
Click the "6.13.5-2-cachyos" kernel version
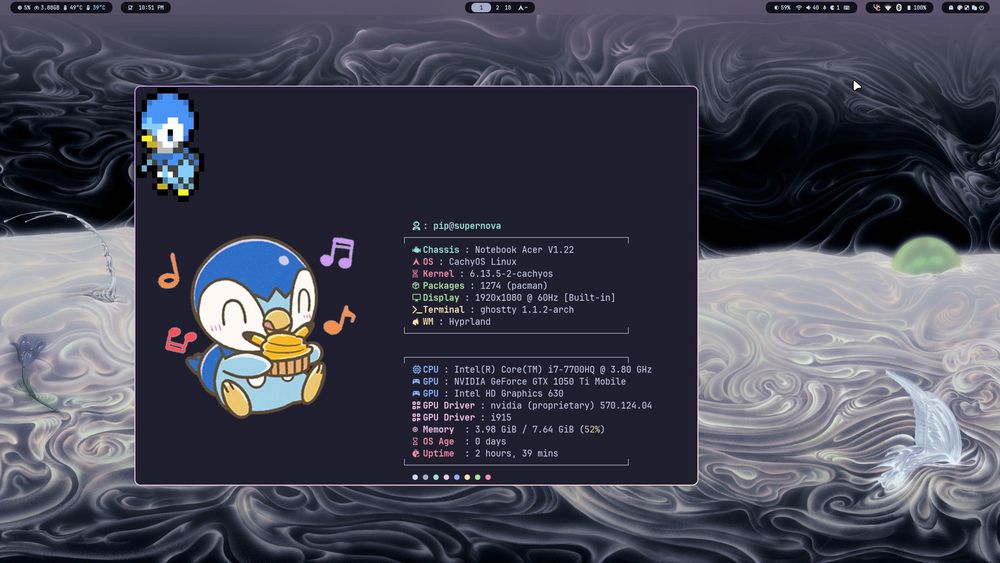point(511,274)
